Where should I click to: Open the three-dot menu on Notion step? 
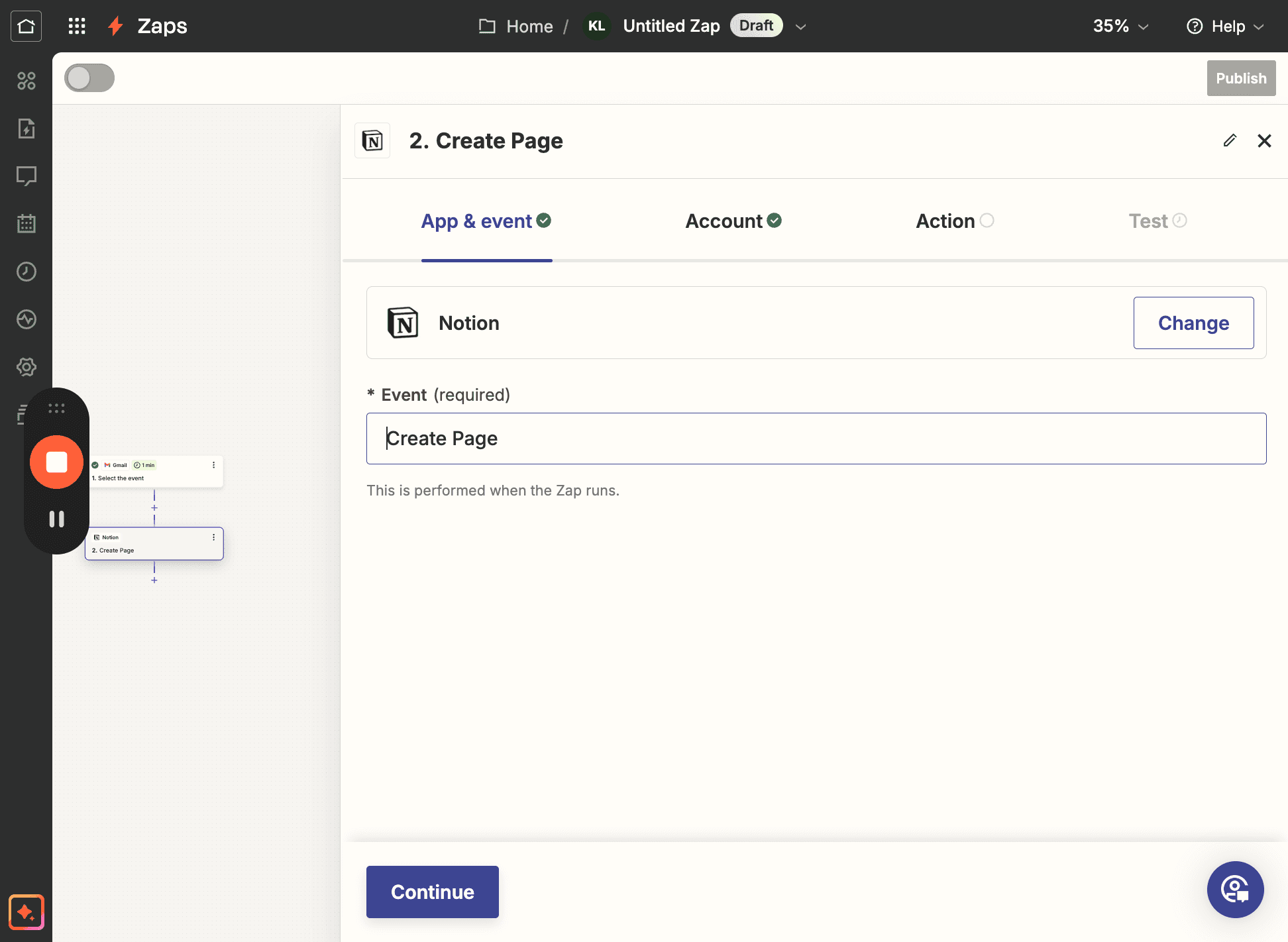point(213,537)
